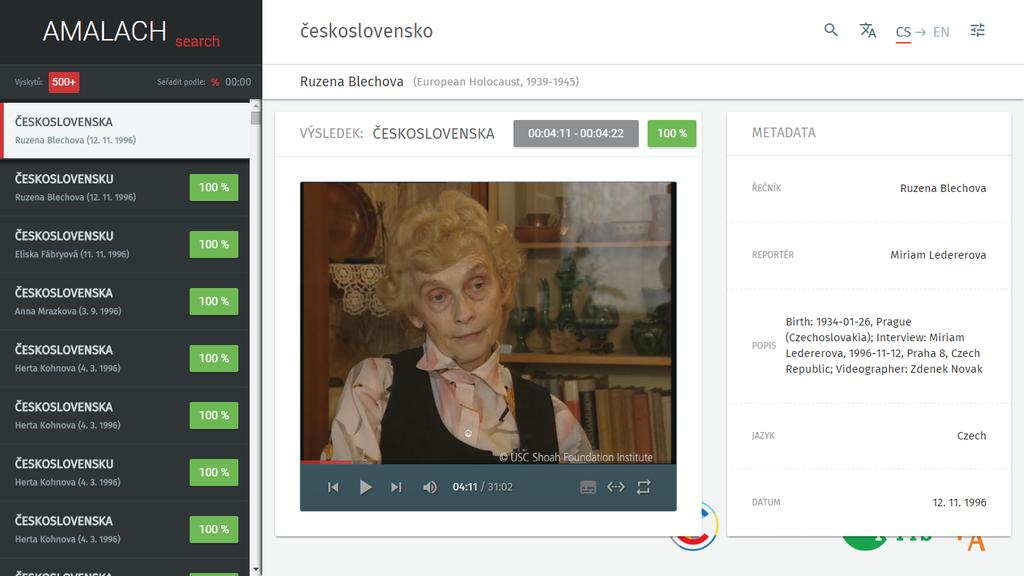Select ČESKOSLOVENSKA result Anna Mrazkova
This screenshot has width=1024, height=576.
(125, 301)
